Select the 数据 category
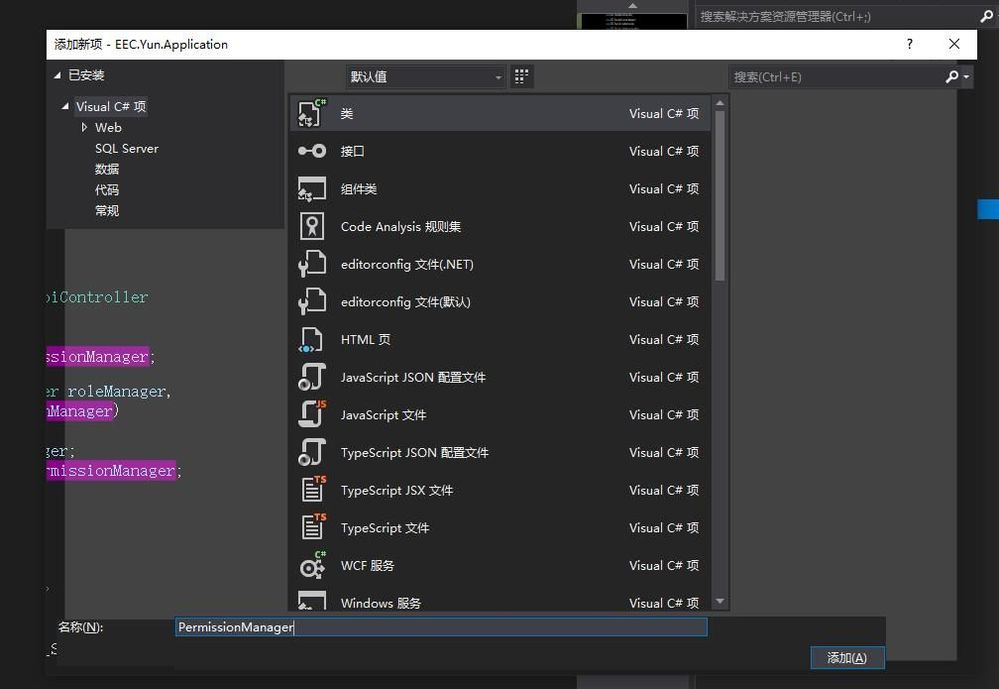This screenshot has width=999, height=689. pos(106,169)
